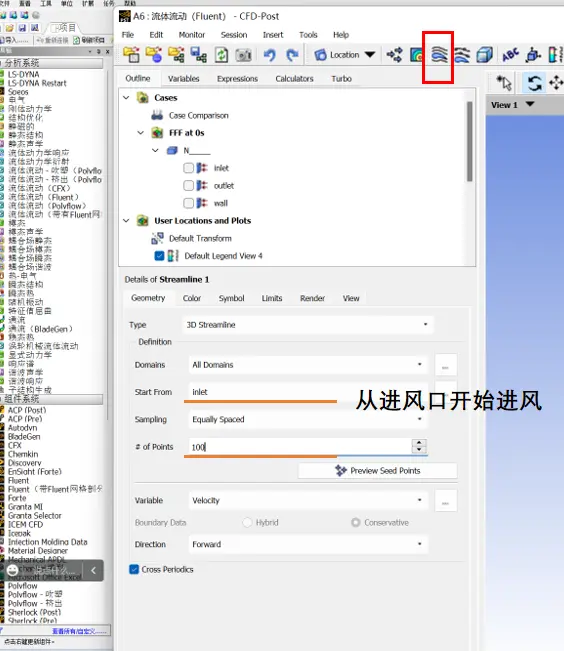This screenshot has height=651, width=564.
Task: Open the Session menu
Action: tap(234, 35)
